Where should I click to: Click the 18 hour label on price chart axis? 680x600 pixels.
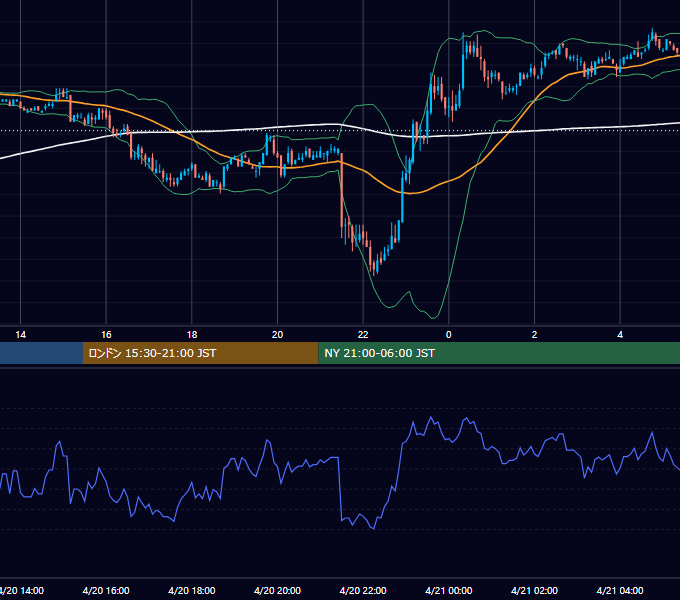[x=192, y=335]
